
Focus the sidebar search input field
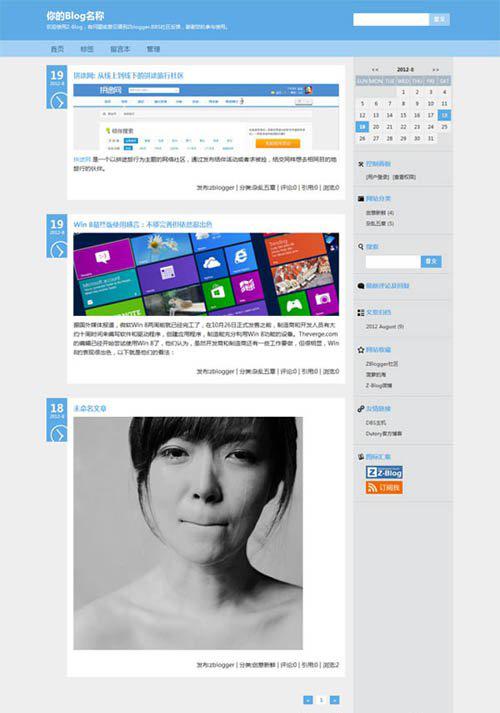point(393,261)
